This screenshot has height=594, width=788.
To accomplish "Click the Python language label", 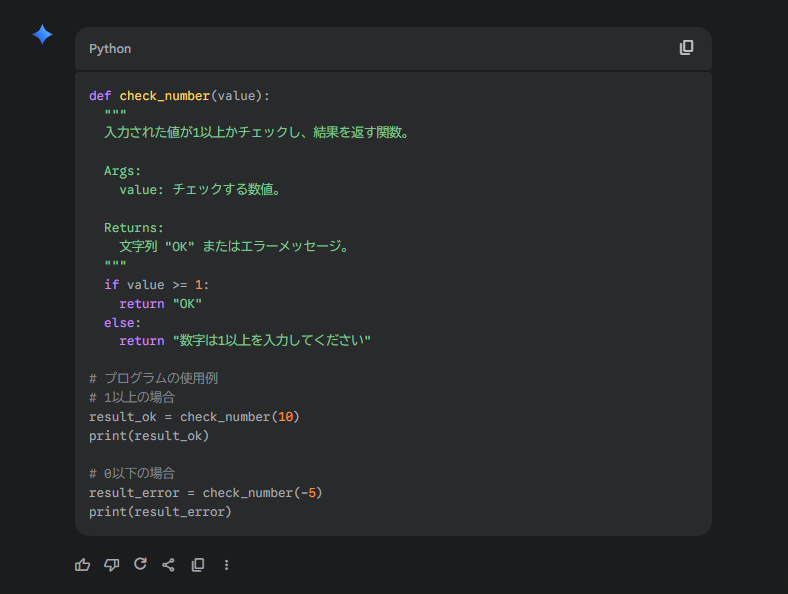I will 110,49.
